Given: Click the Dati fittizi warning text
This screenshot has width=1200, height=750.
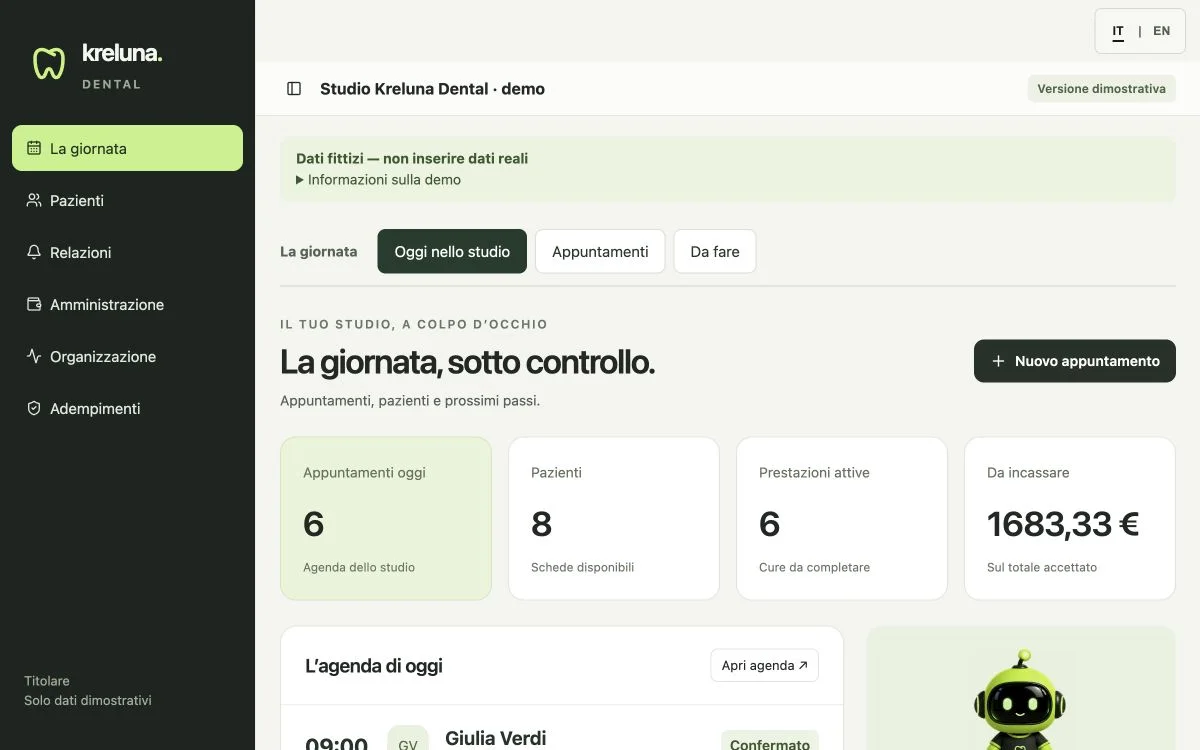Looking at the screenshot, I should (x=412, y=158).
